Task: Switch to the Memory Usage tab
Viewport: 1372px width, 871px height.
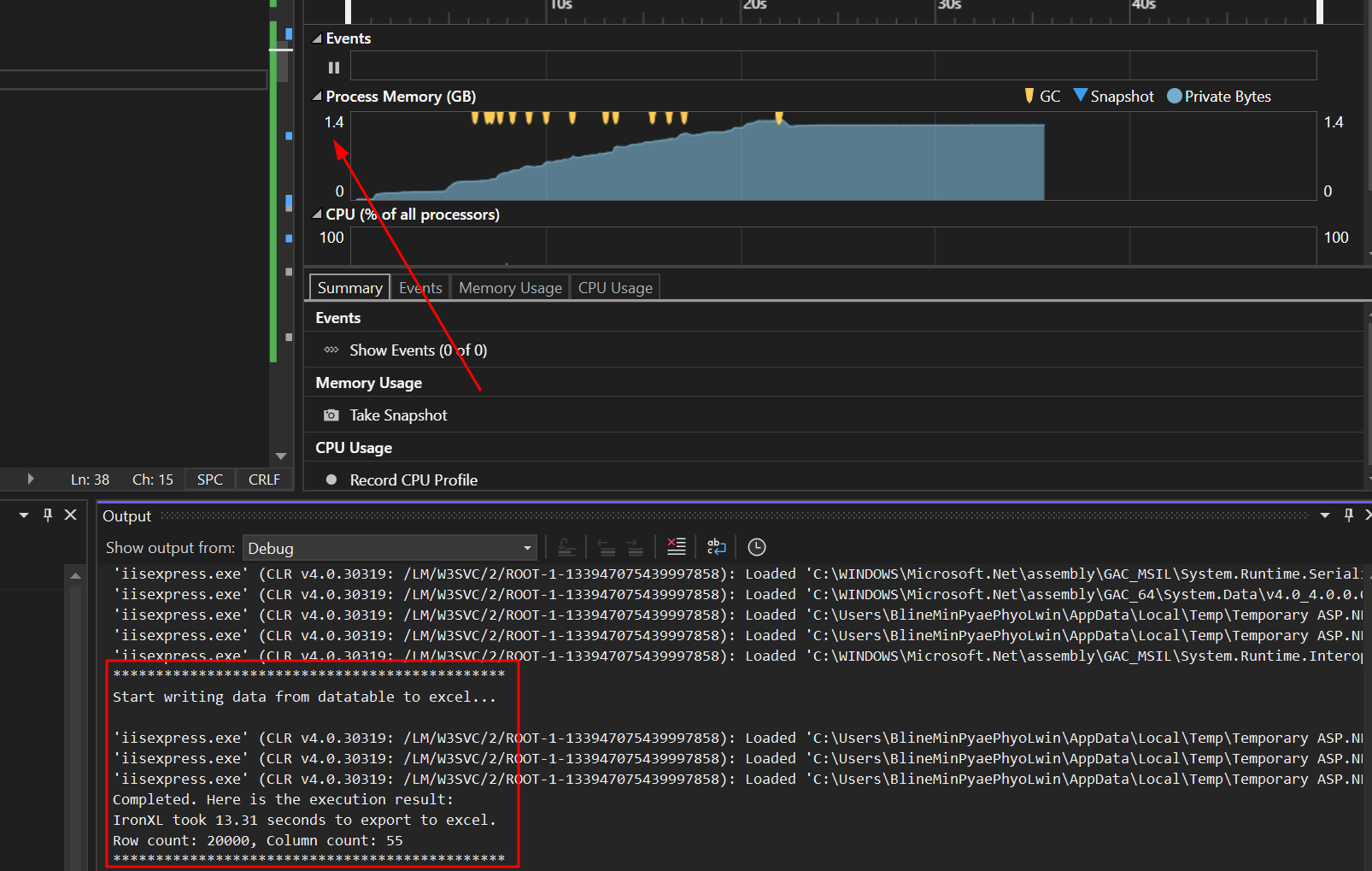Action: (510, 287)
